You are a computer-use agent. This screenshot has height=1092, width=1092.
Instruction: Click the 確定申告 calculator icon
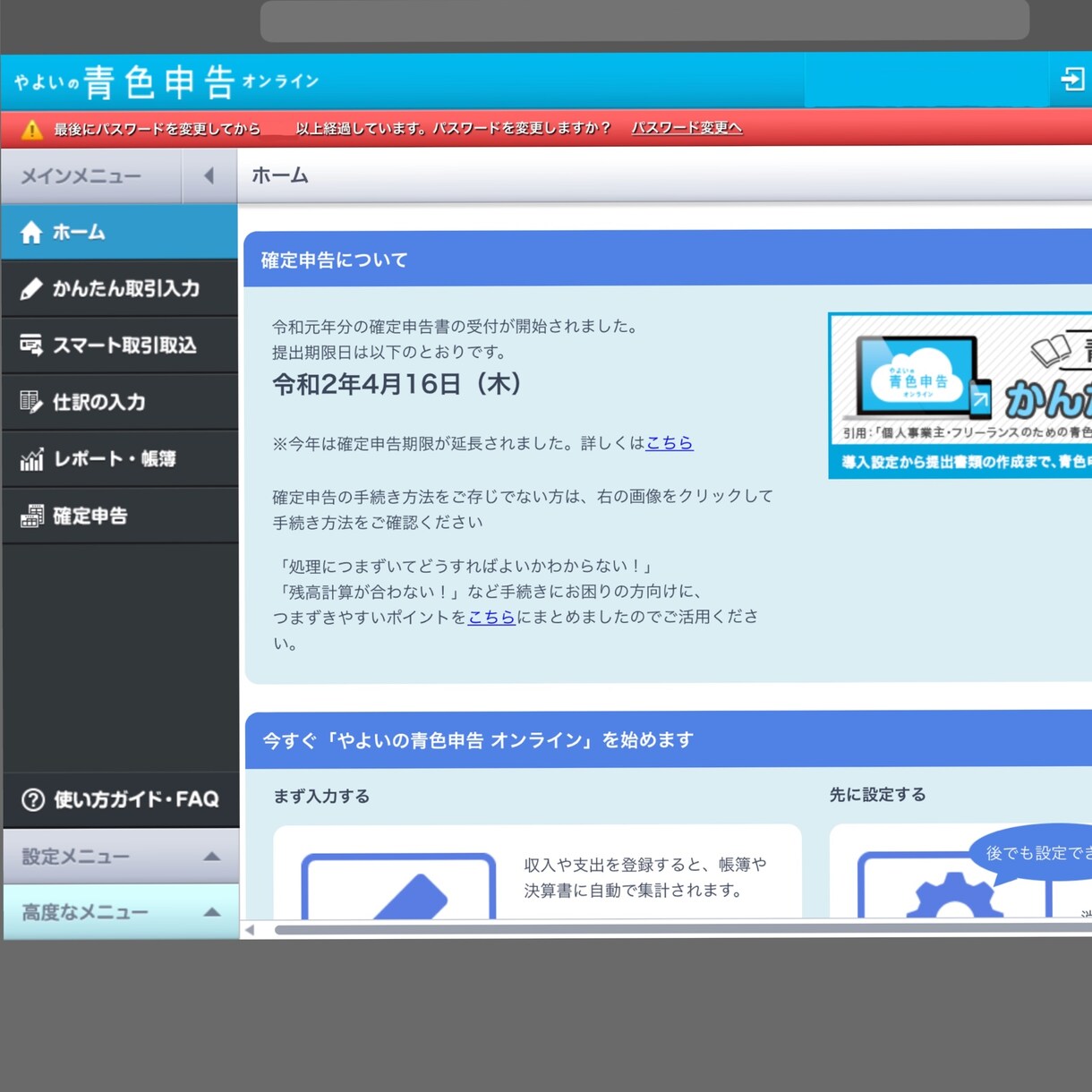(32, 516)
